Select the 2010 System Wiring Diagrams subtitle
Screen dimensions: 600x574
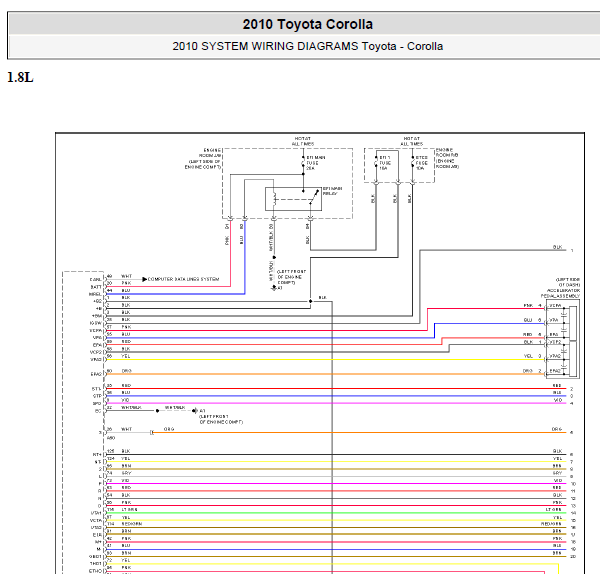pyautogui.click(x=308, y=46)
